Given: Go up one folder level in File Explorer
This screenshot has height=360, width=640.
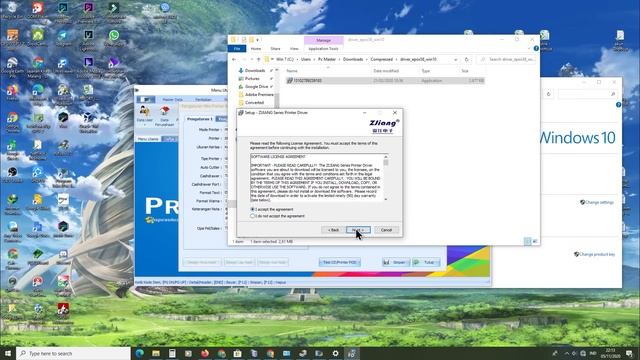Looking at the screenshot, I should tap(258, 60).
